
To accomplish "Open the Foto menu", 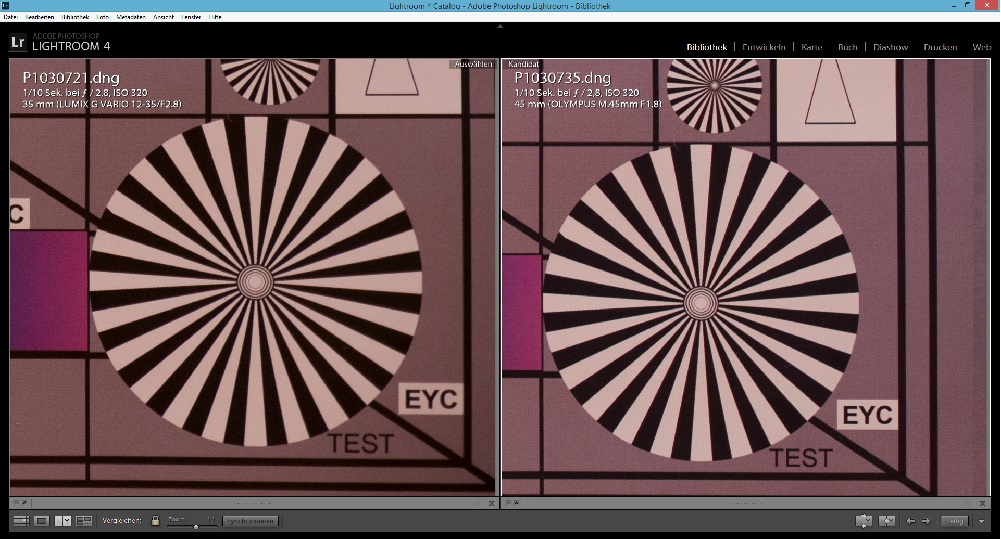I will click(x=103, y=17).
